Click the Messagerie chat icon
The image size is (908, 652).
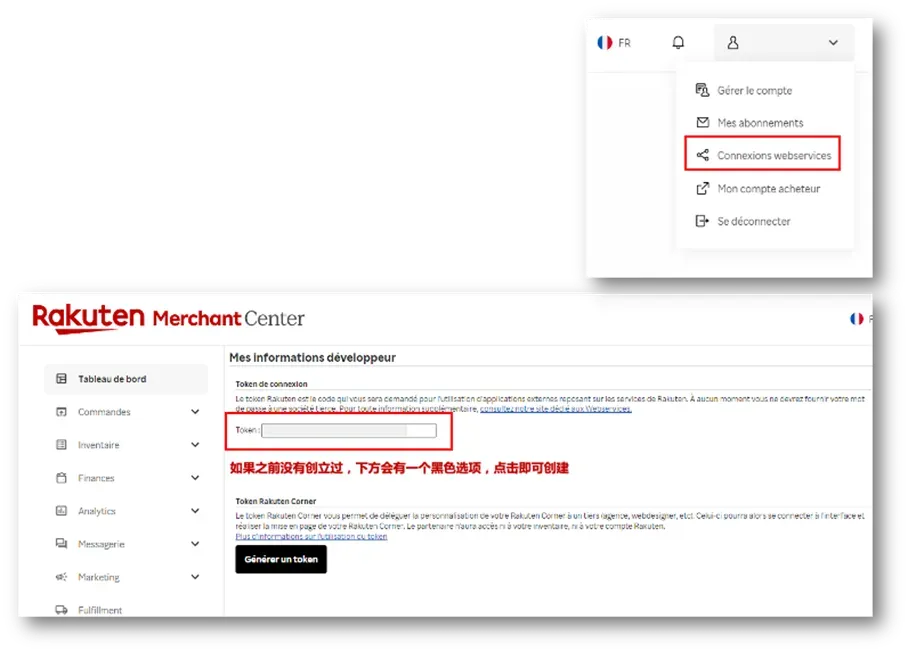[61, 544]
